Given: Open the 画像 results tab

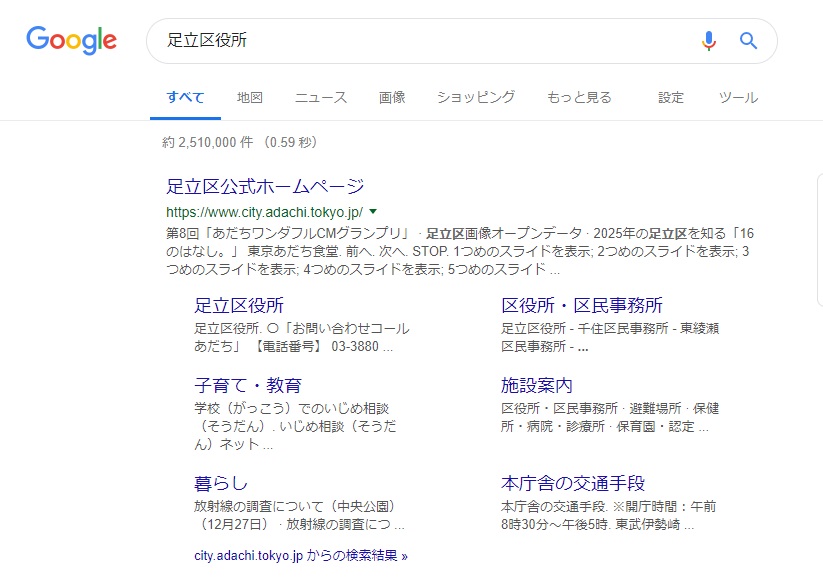Looking at the screenshot, I should point(392,97).
